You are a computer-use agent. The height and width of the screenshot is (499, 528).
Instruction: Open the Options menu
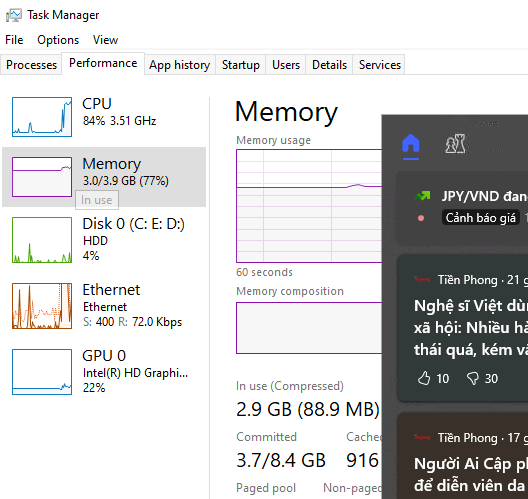(58, 40)
